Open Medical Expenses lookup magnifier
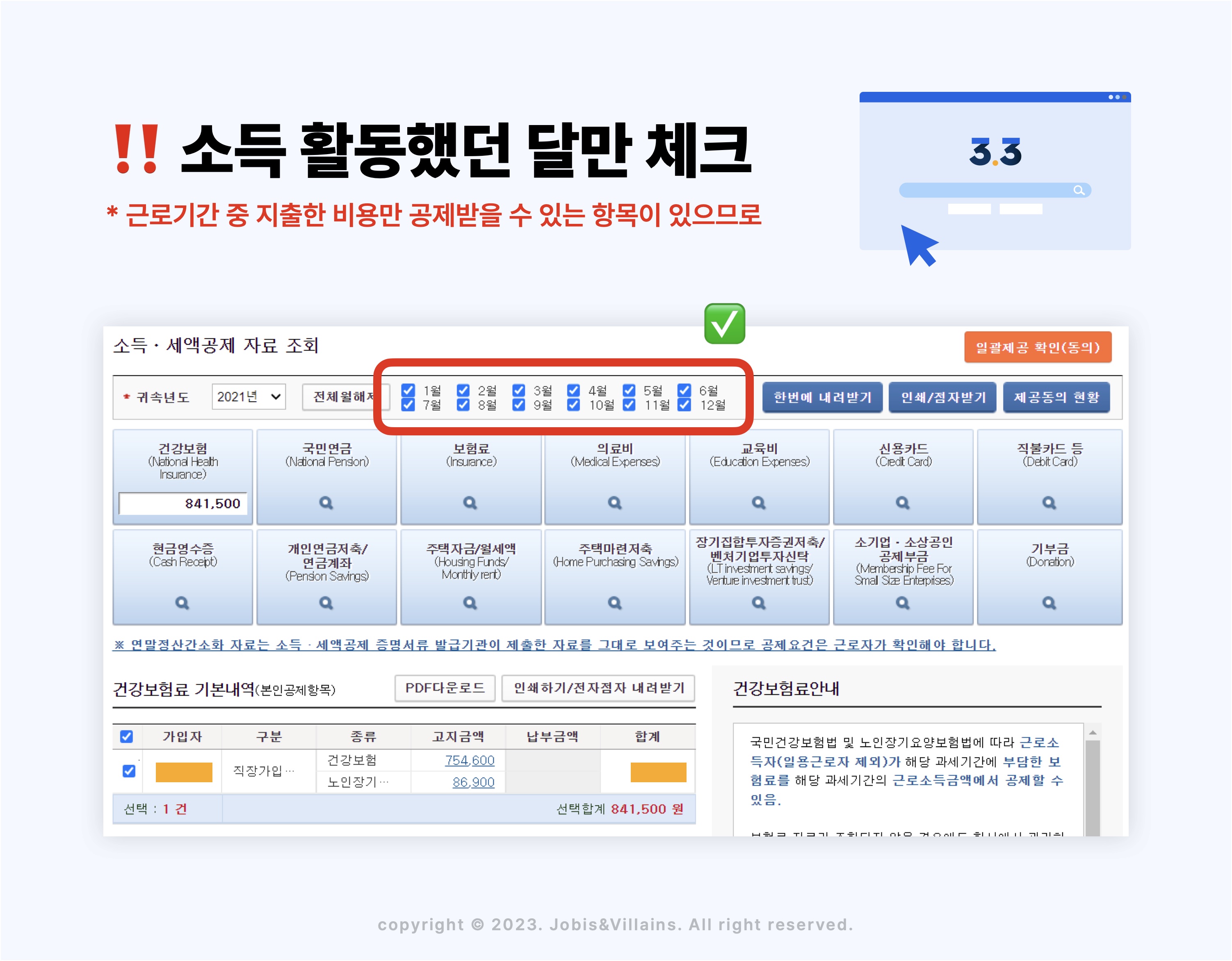 point(615,503)
